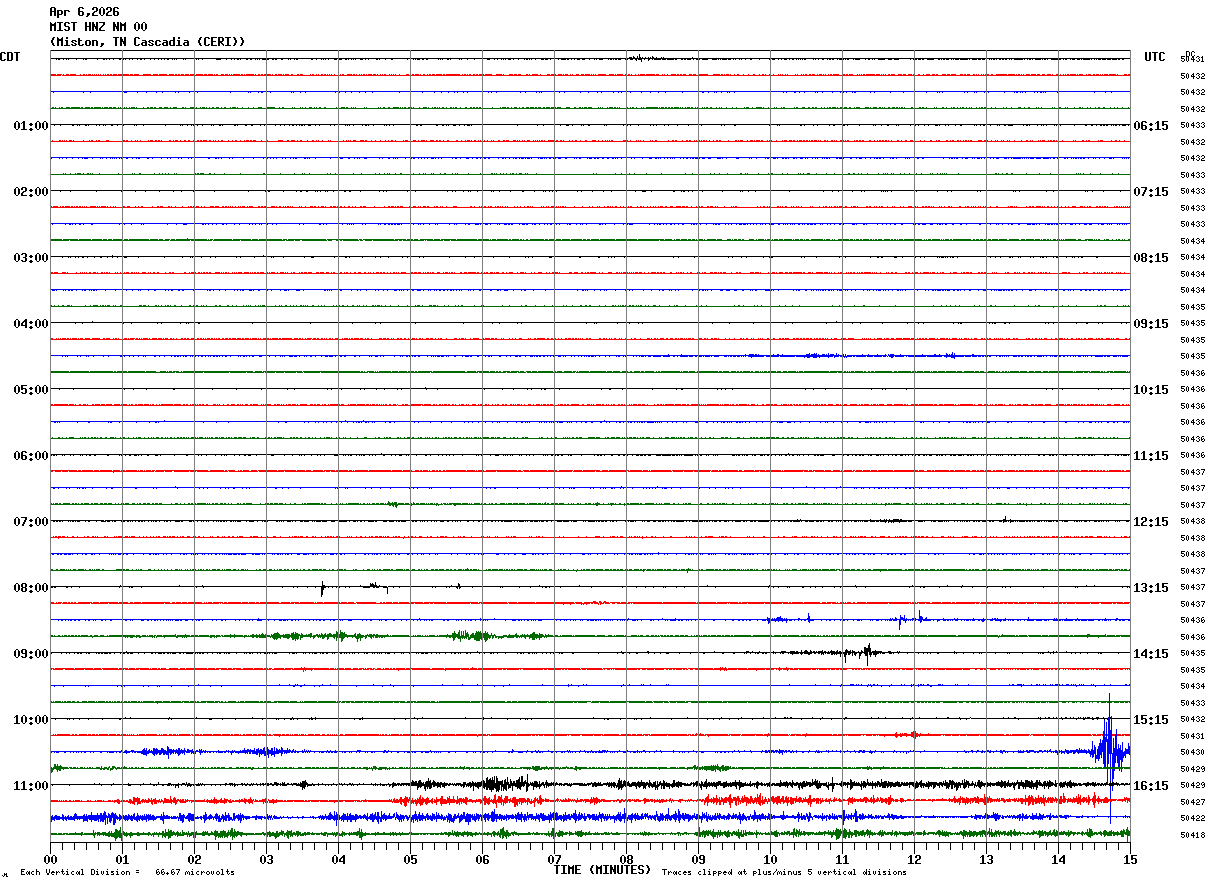Click the 11:15 UTC time label
1210x886 pixels.
click(x=1151, y=456)
